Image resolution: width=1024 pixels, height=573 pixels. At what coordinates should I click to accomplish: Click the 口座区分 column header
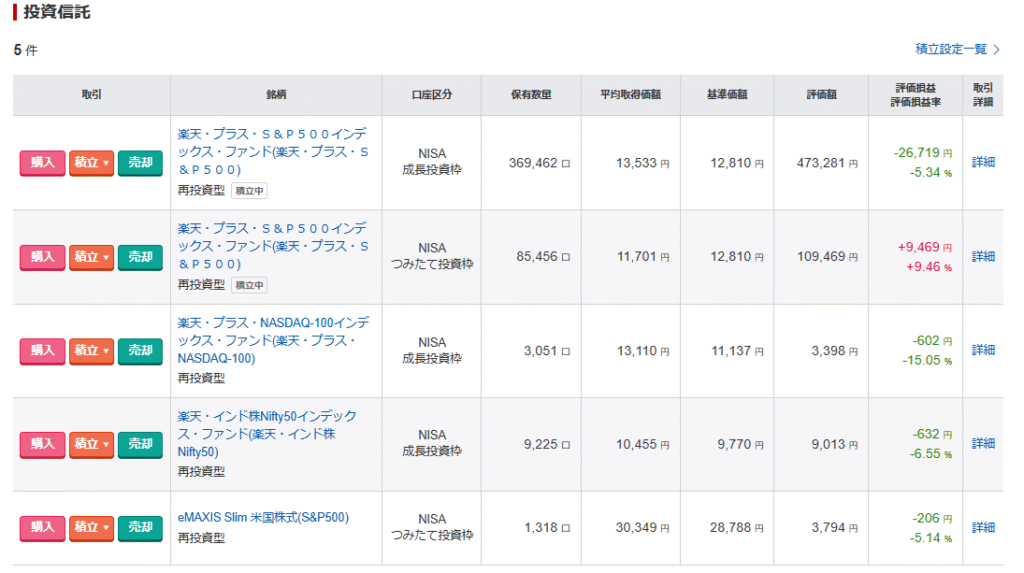click(x=432, y=95)
